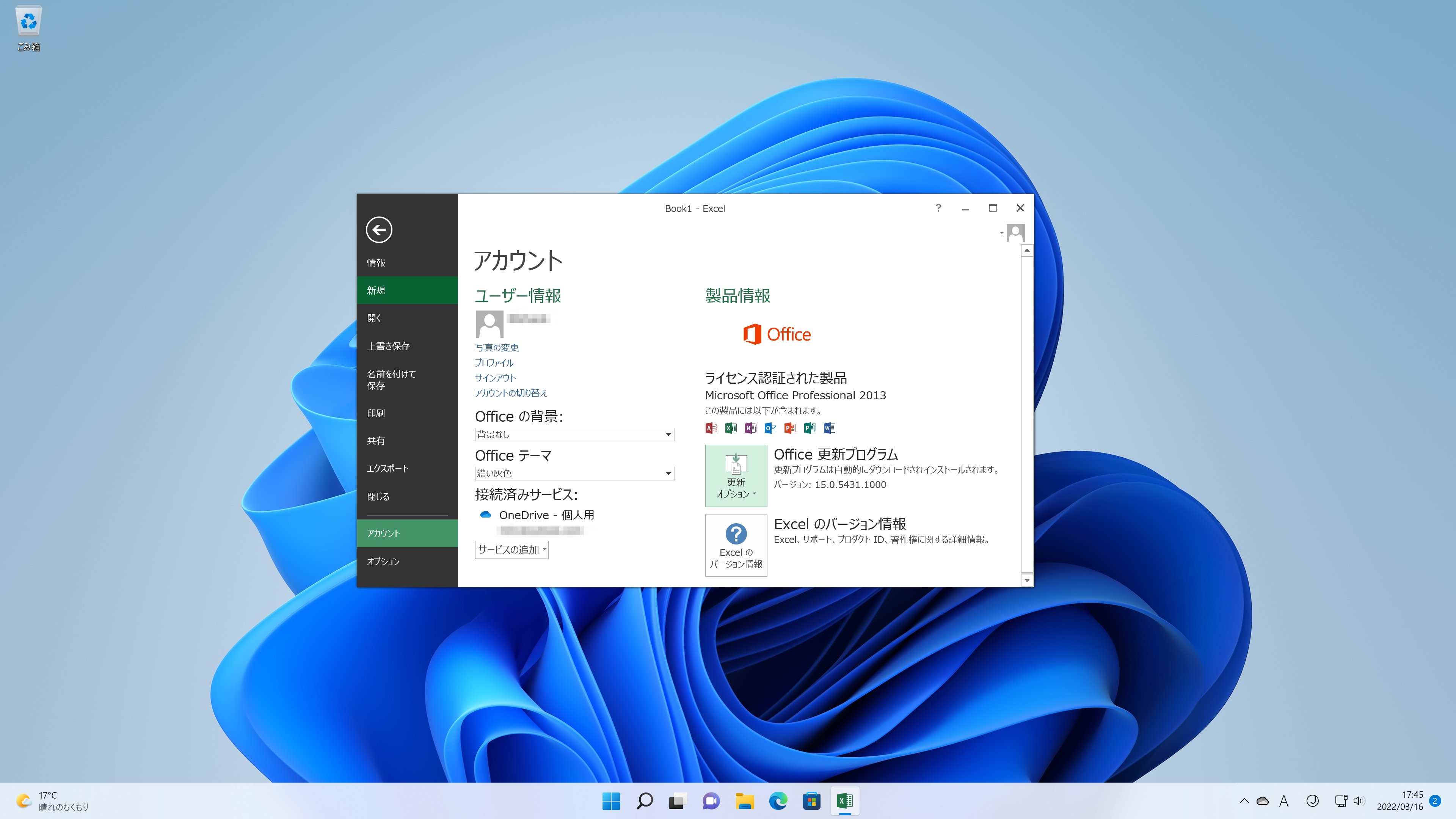The width and height of the screenshot is (1456, 819).
Task: Click the PowerPoint app icon in product list
Action: pos(790,428)
